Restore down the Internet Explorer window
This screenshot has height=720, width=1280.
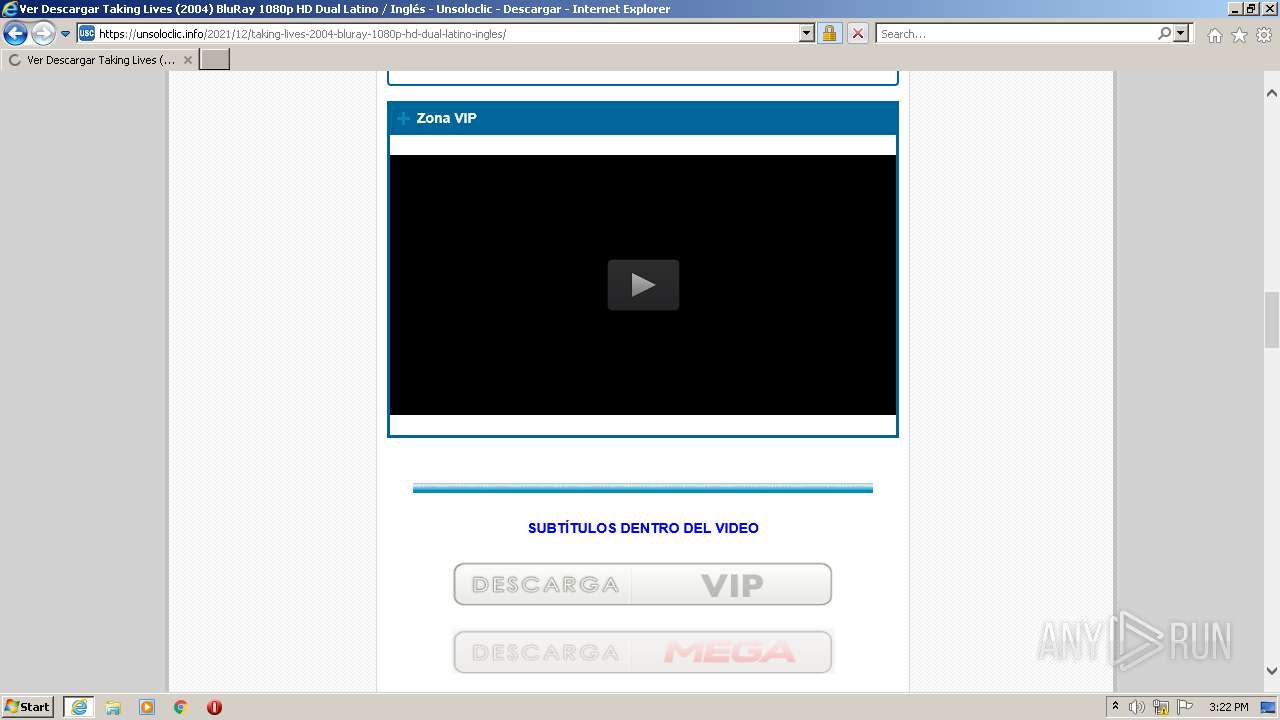coord(1250,9)
